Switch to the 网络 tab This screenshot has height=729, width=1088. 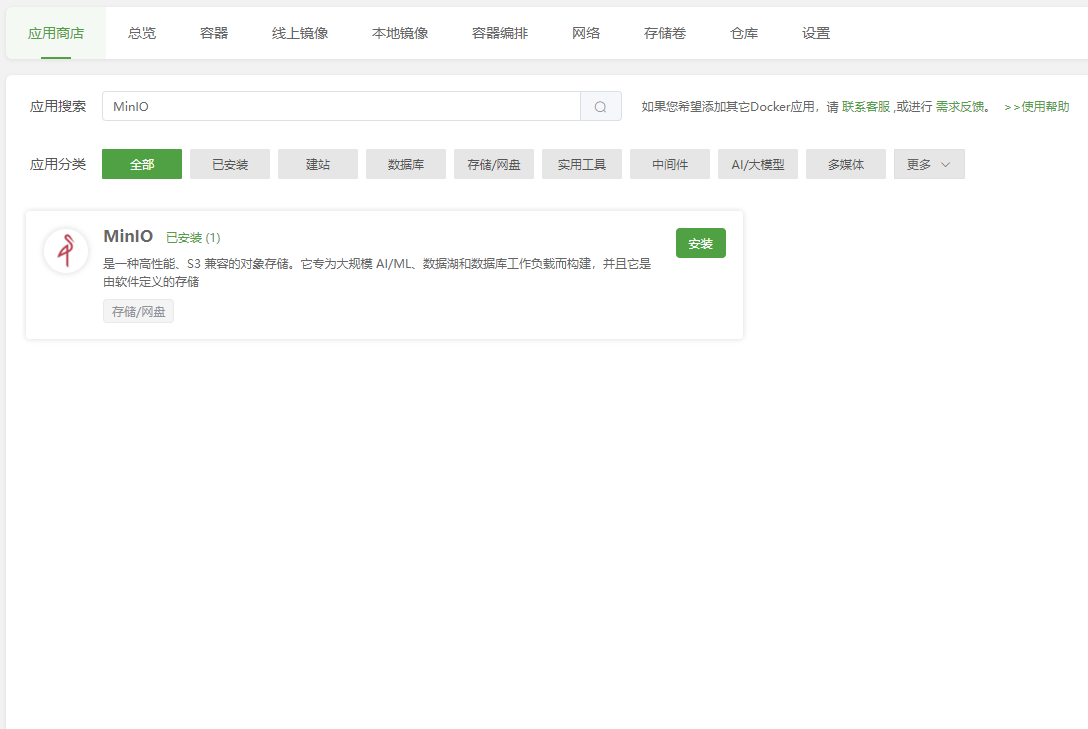coord(586,33)
